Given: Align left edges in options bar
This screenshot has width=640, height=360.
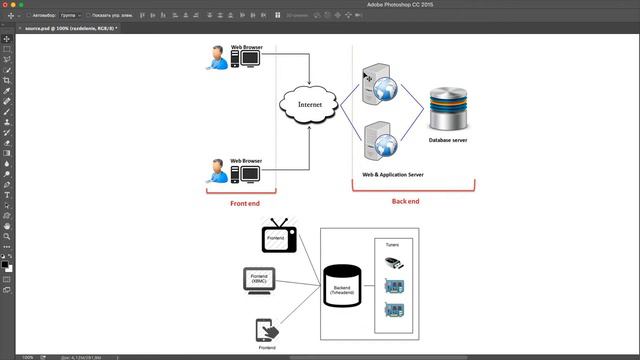Looking at the screenshot, I should [x=175, y=15].
